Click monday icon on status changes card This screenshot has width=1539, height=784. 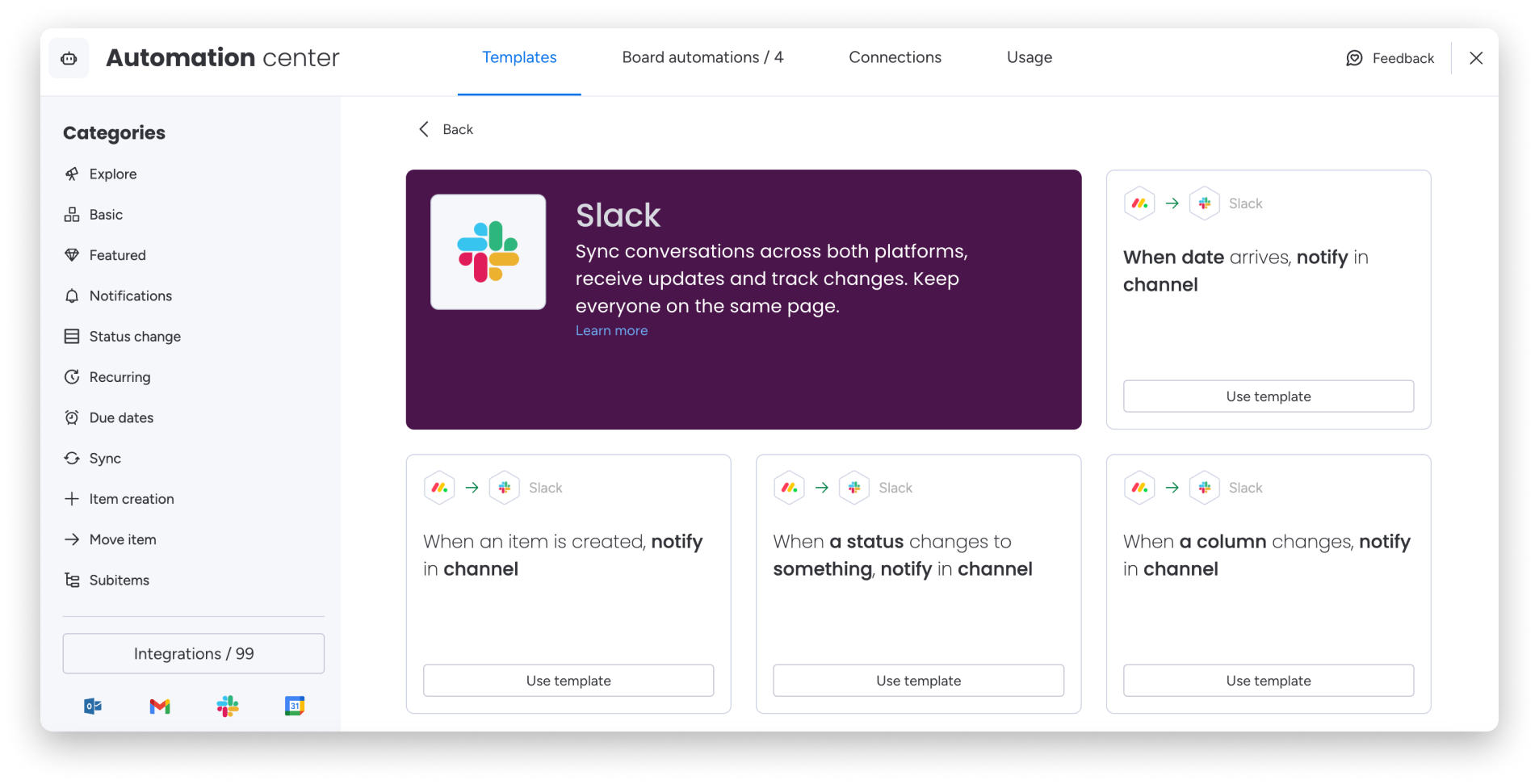(x=789, y=488)
